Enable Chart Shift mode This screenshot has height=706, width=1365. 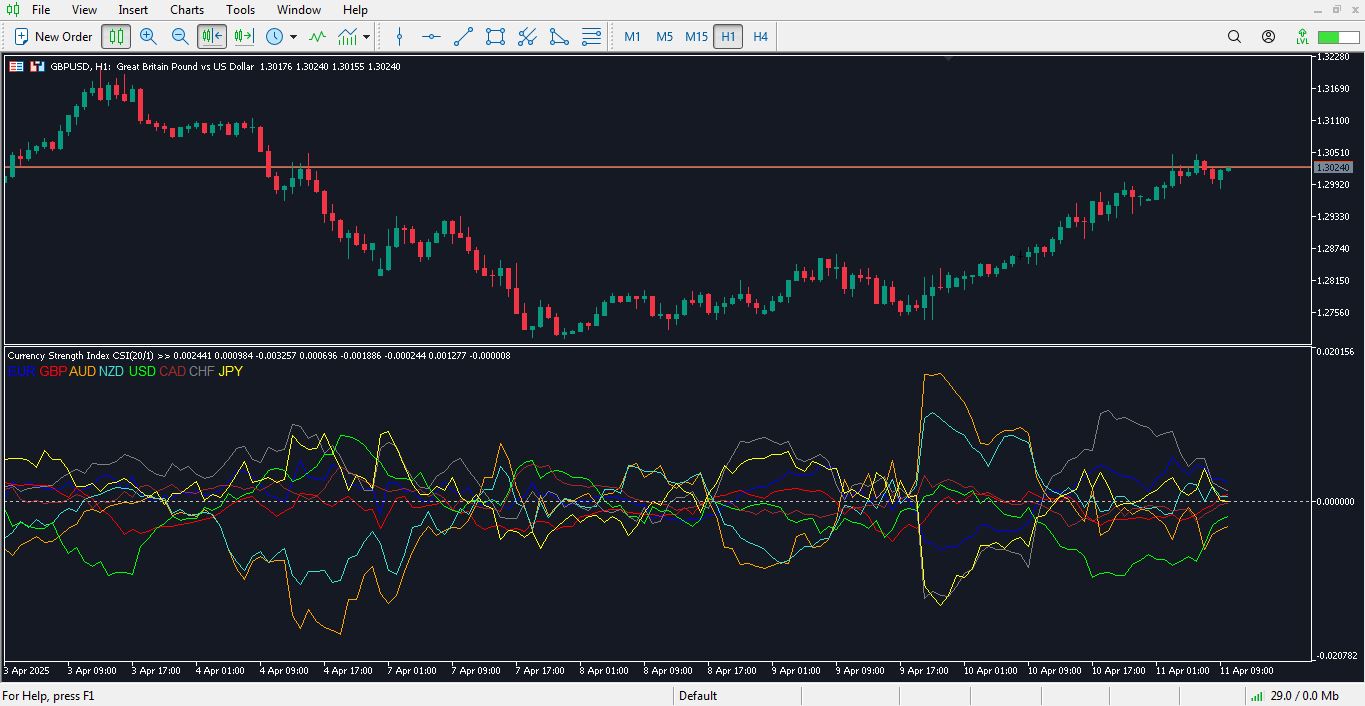(241, 36)
